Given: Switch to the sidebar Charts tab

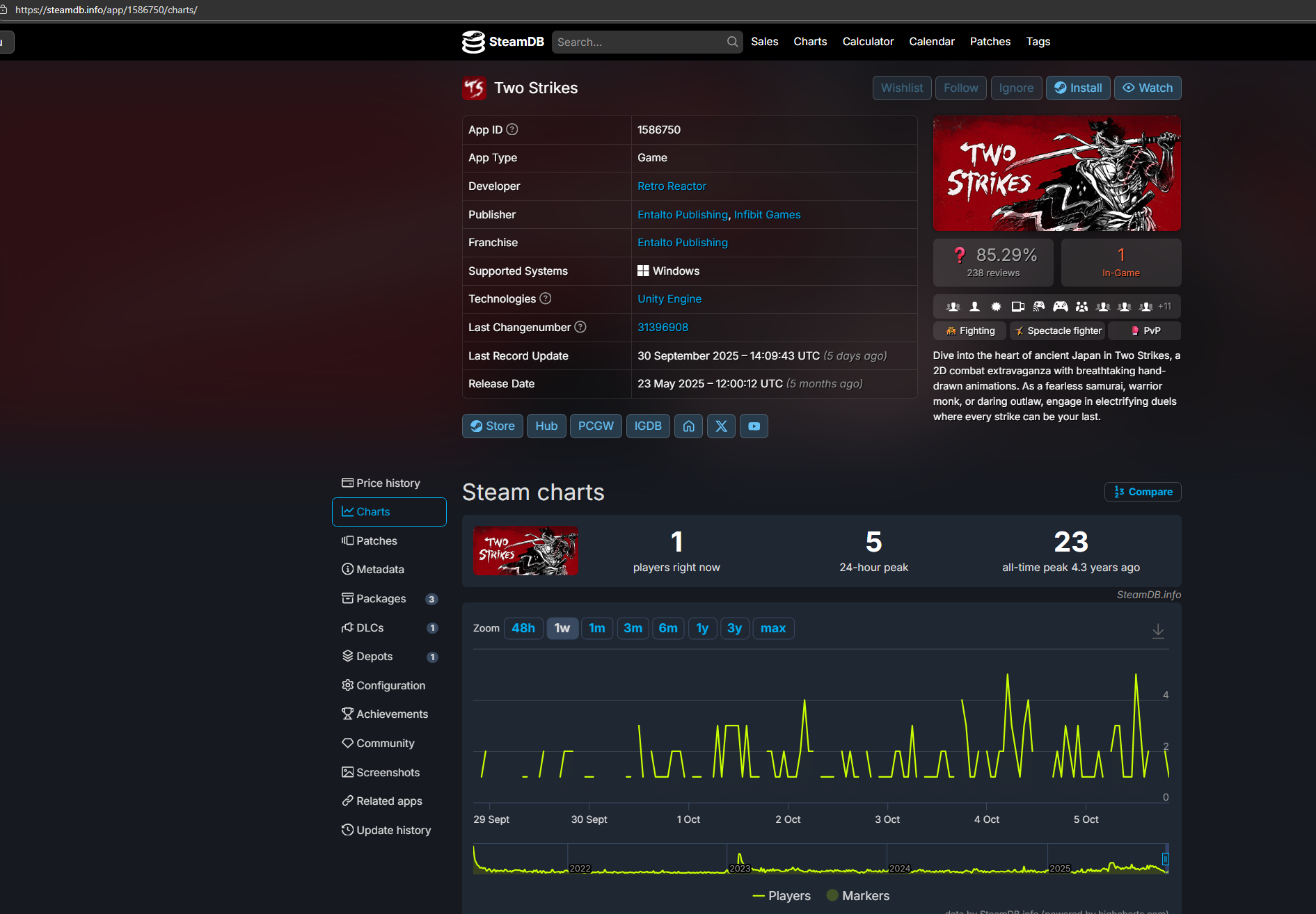Looking at the screenshot, I should (x=389, y=512).
